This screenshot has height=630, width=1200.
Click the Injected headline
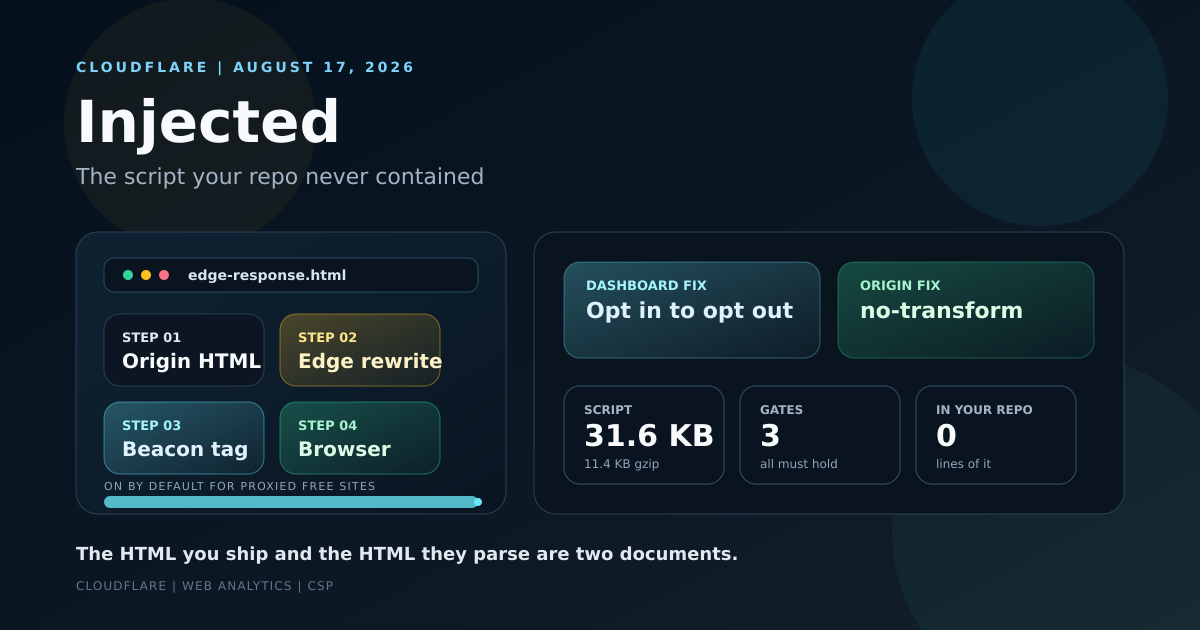[208, 123]
